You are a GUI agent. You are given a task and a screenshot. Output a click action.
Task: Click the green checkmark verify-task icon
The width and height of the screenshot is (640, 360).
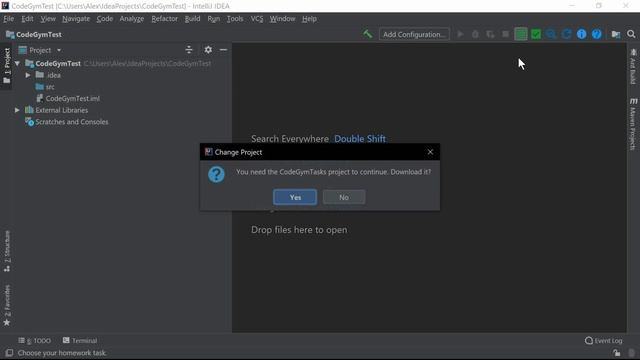[536, 34]
